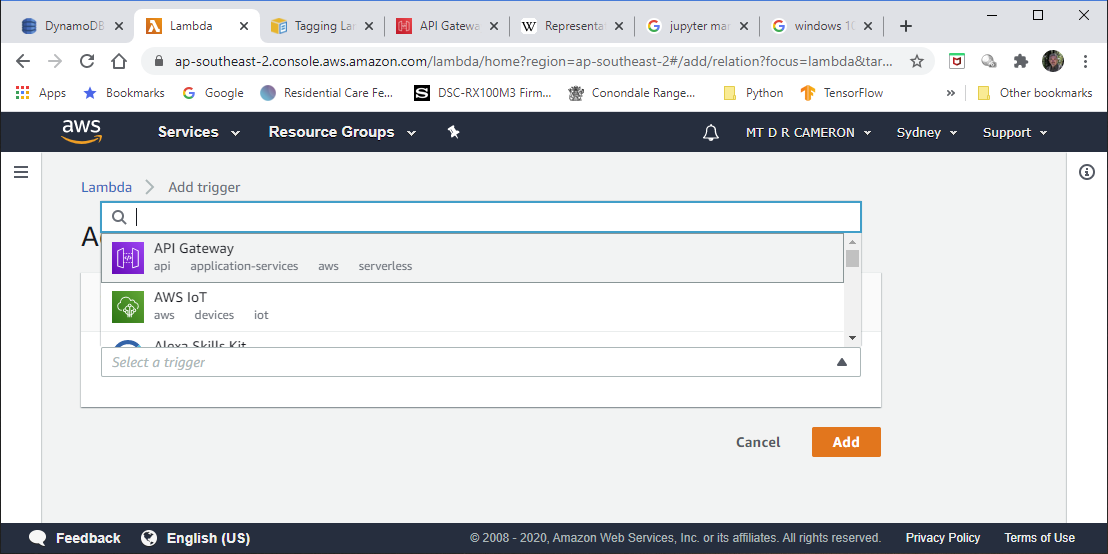1108x554 pixels.
Task: Go to browser home page
Action: click(119, 61)
